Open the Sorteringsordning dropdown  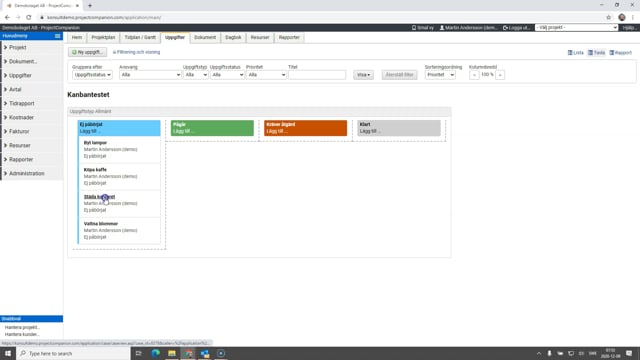tap(440, 75)
